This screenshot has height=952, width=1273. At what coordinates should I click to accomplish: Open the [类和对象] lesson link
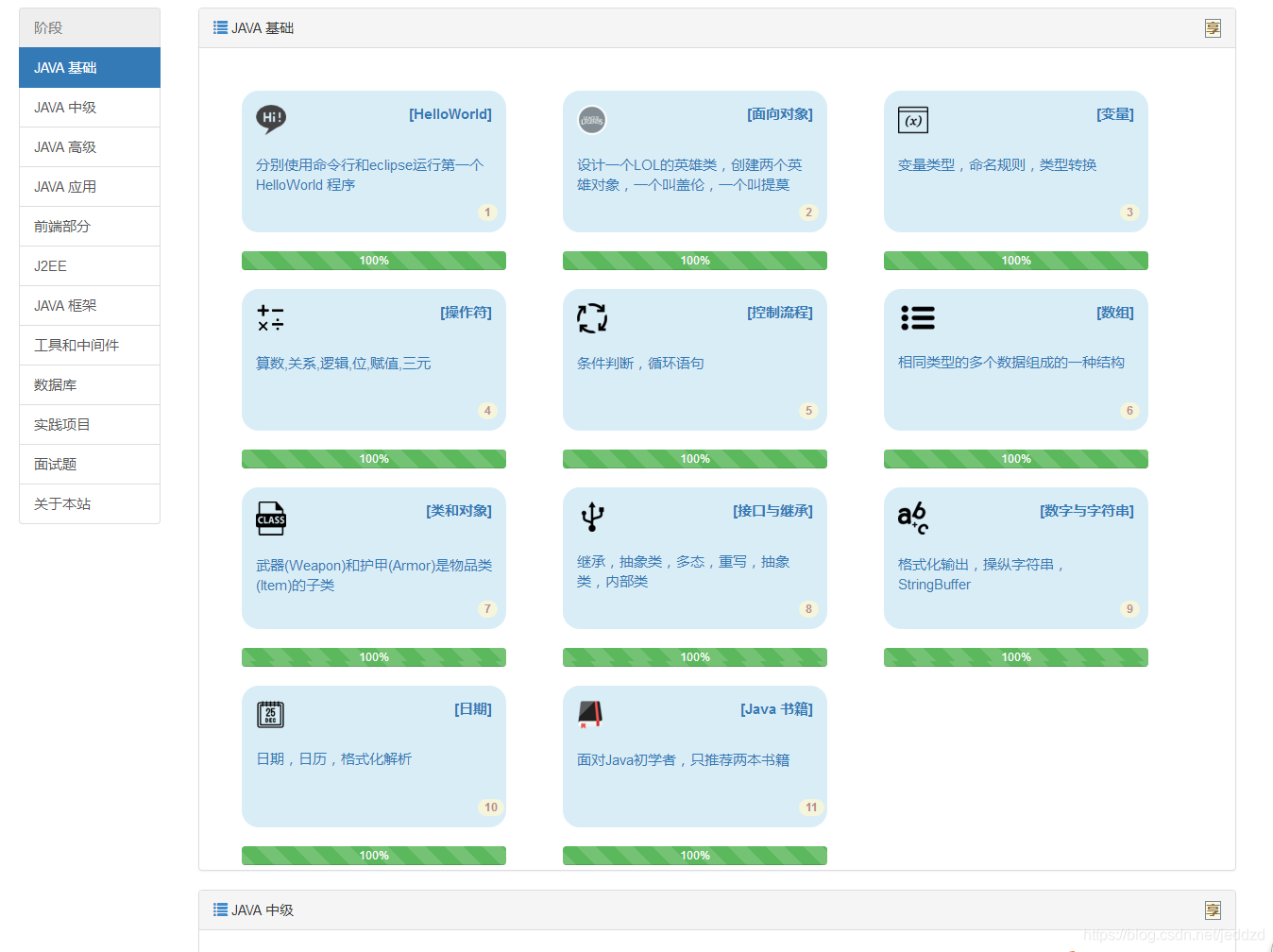point(459,511)
